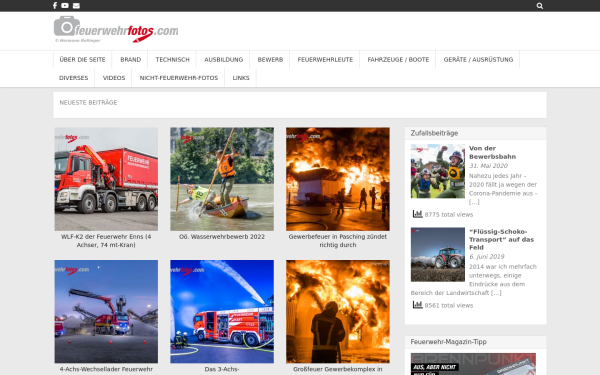600x375 pixels.
Task: Open the Brand menu item
Action: coord(130,60)
